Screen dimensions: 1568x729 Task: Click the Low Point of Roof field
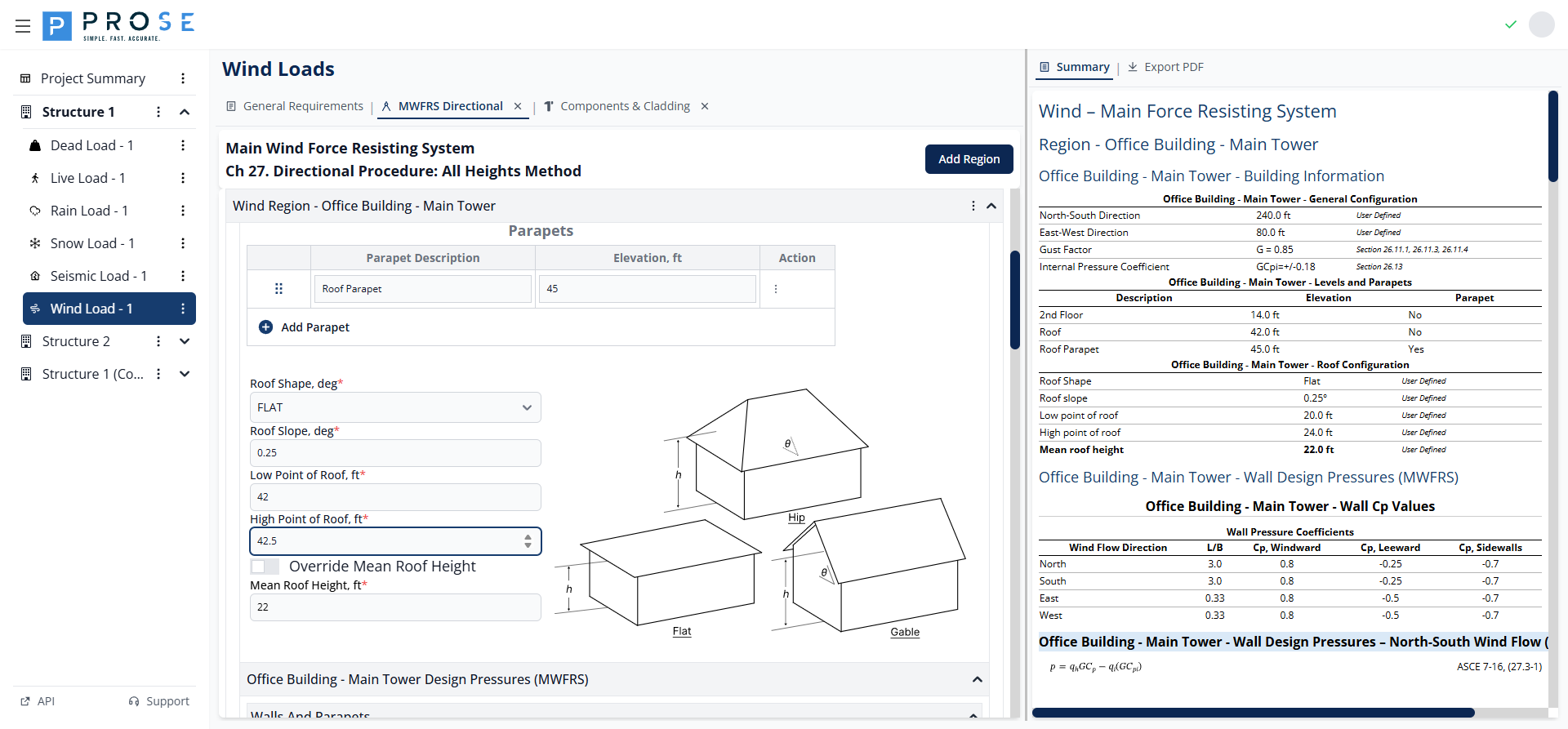(x=395, y=497)
